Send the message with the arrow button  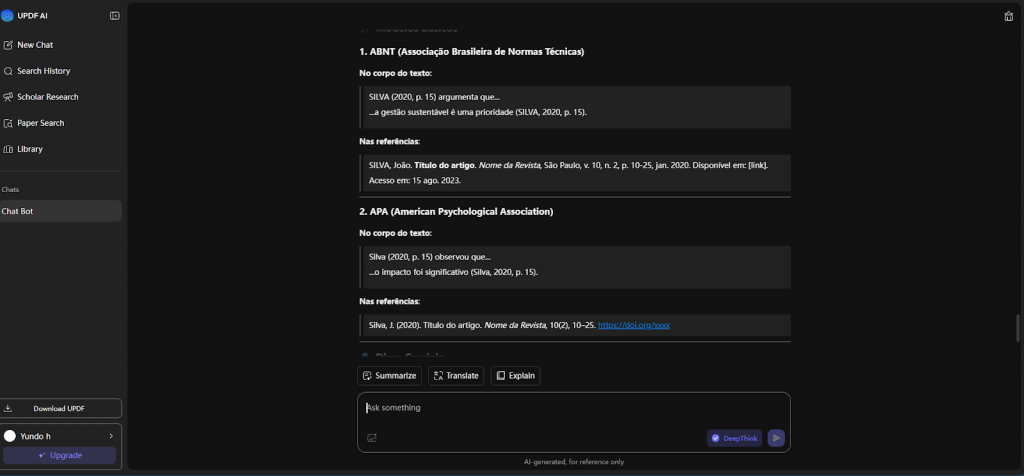776,438
